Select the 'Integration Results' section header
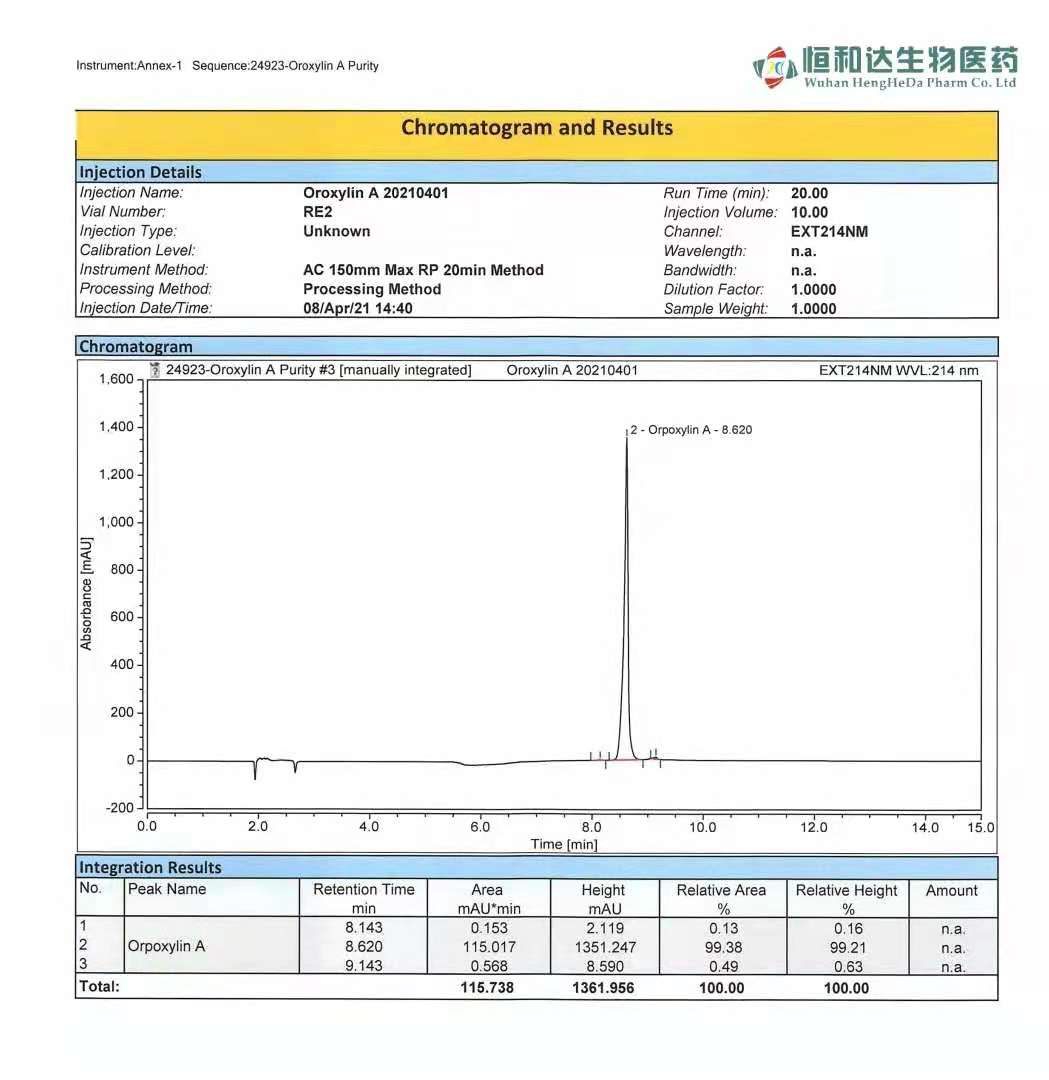Image resolution: width=1049 pixels, height=1080 pixels. coord(537,866)
